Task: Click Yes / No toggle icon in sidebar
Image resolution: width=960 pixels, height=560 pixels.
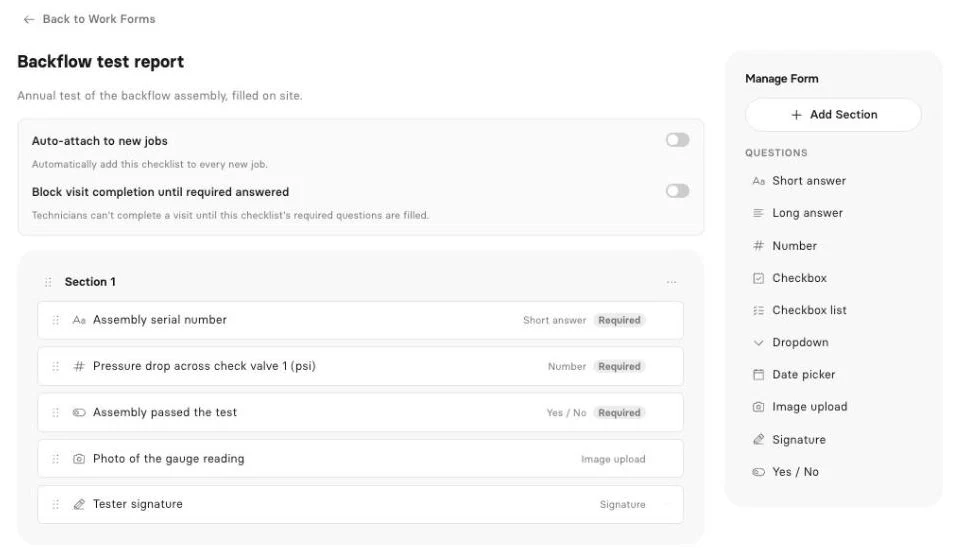Action: (759, 472)
